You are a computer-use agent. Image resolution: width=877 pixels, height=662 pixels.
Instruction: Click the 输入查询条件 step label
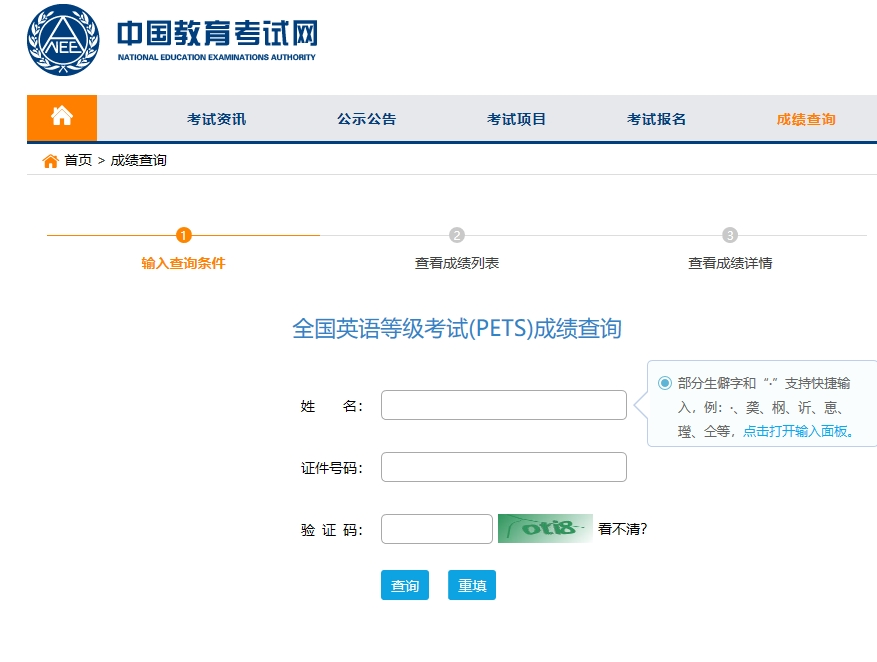[183, 263]
